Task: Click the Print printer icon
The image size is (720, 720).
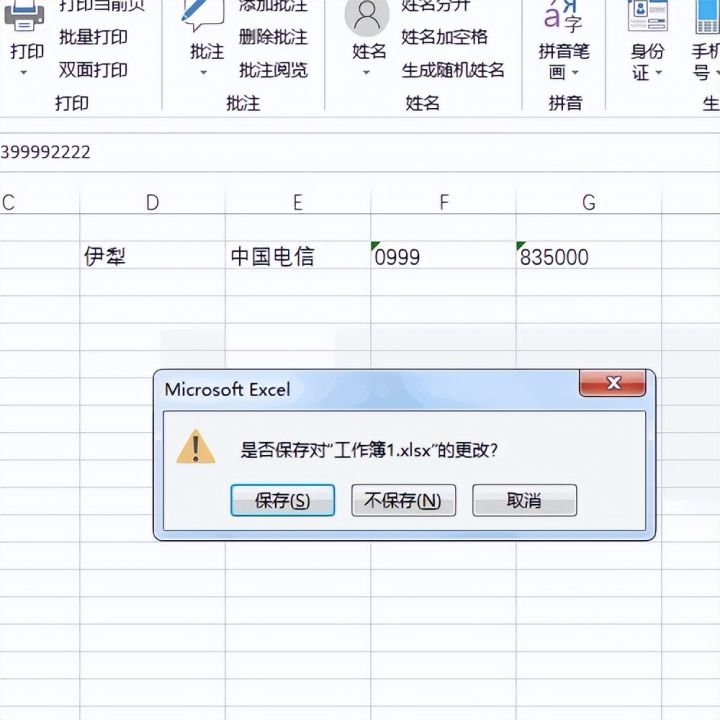Action: pos(24,16)
